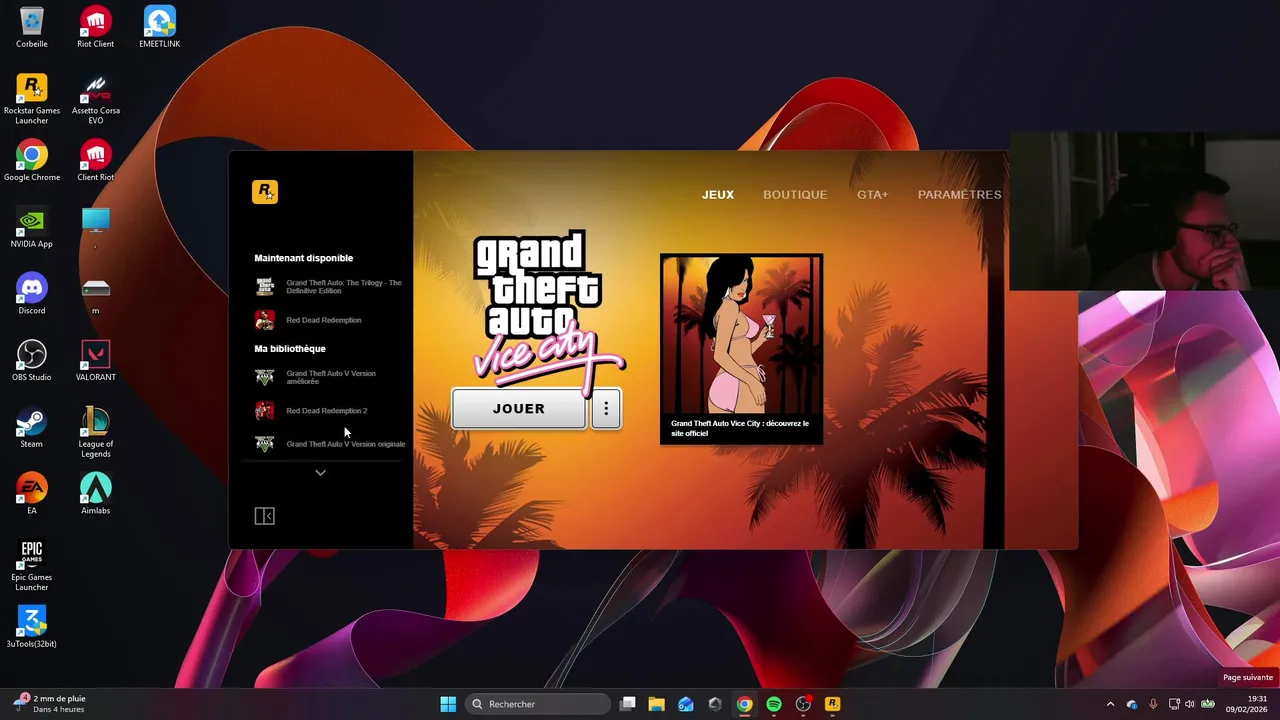Open File Explorer from taskbar
The image size is (1280, 720).
click(x=657, y=704)
